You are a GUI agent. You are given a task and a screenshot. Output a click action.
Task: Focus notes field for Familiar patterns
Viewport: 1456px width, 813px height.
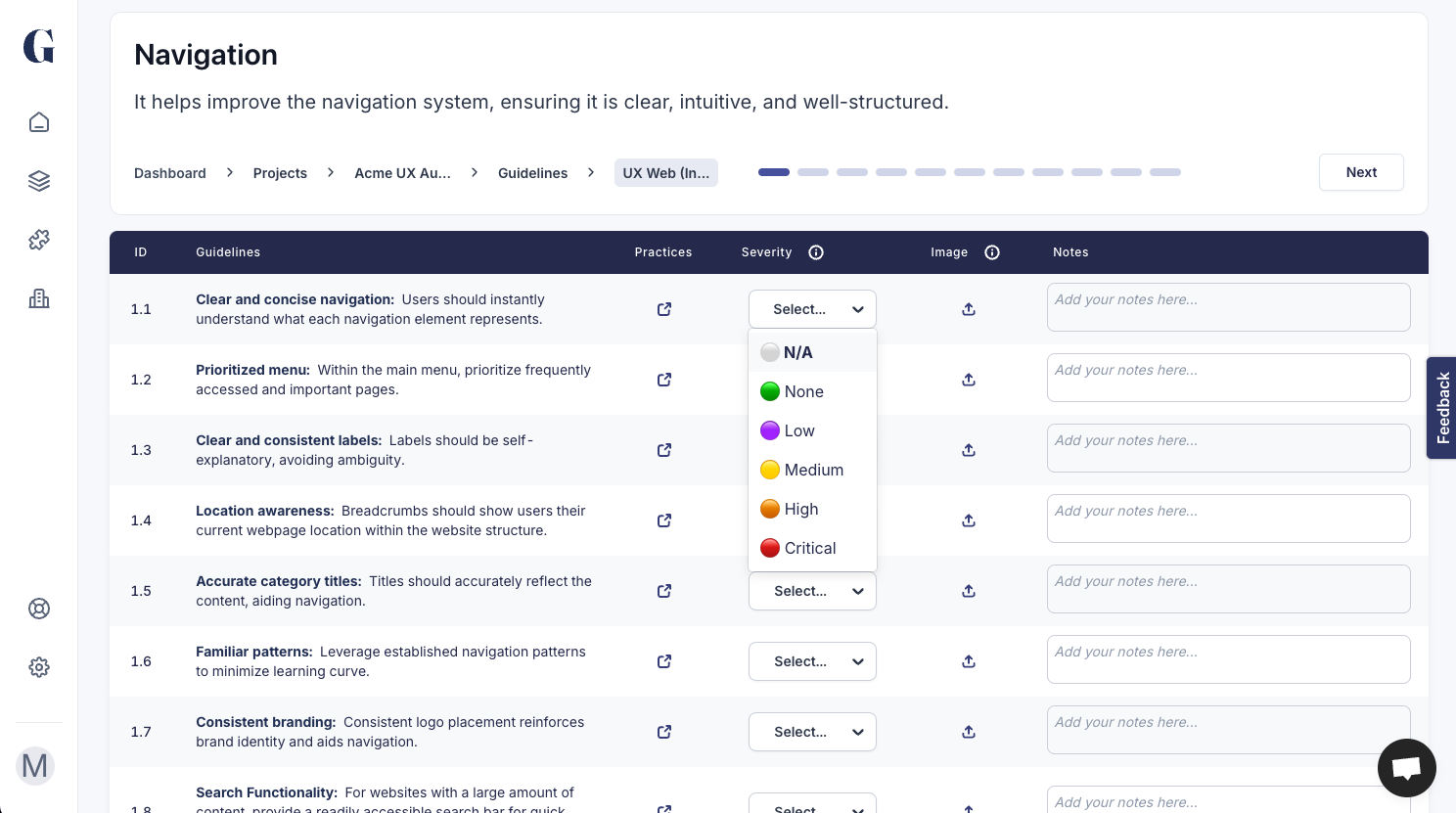(x=1229, y=659)
